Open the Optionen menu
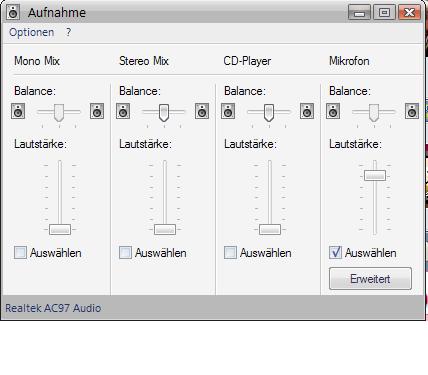This screenshot has height=375, width=428. [32, 32]
